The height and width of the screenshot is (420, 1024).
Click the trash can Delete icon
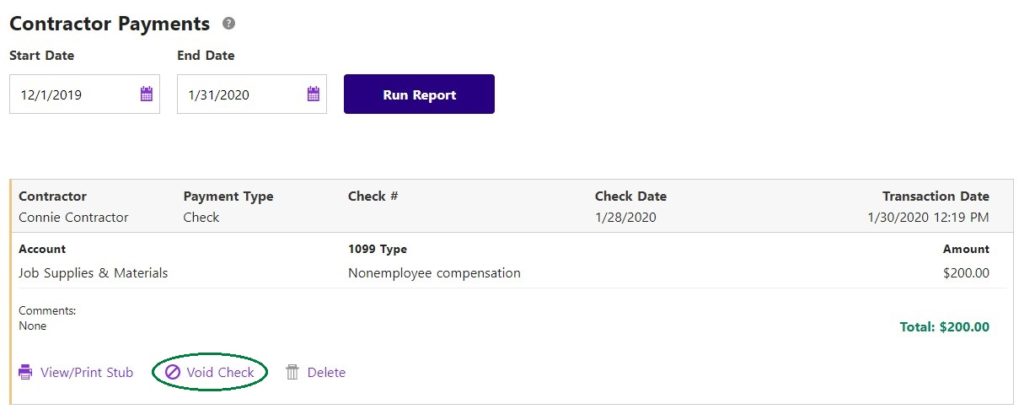(292, 372)
